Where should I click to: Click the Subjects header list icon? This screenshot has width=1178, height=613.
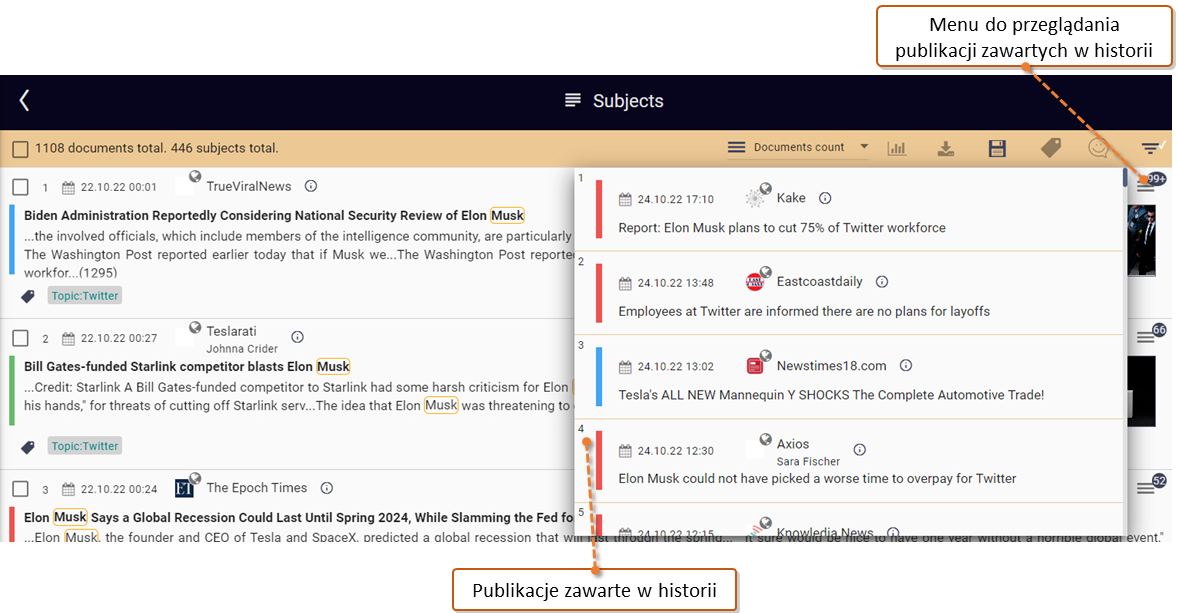coord(572,101)
